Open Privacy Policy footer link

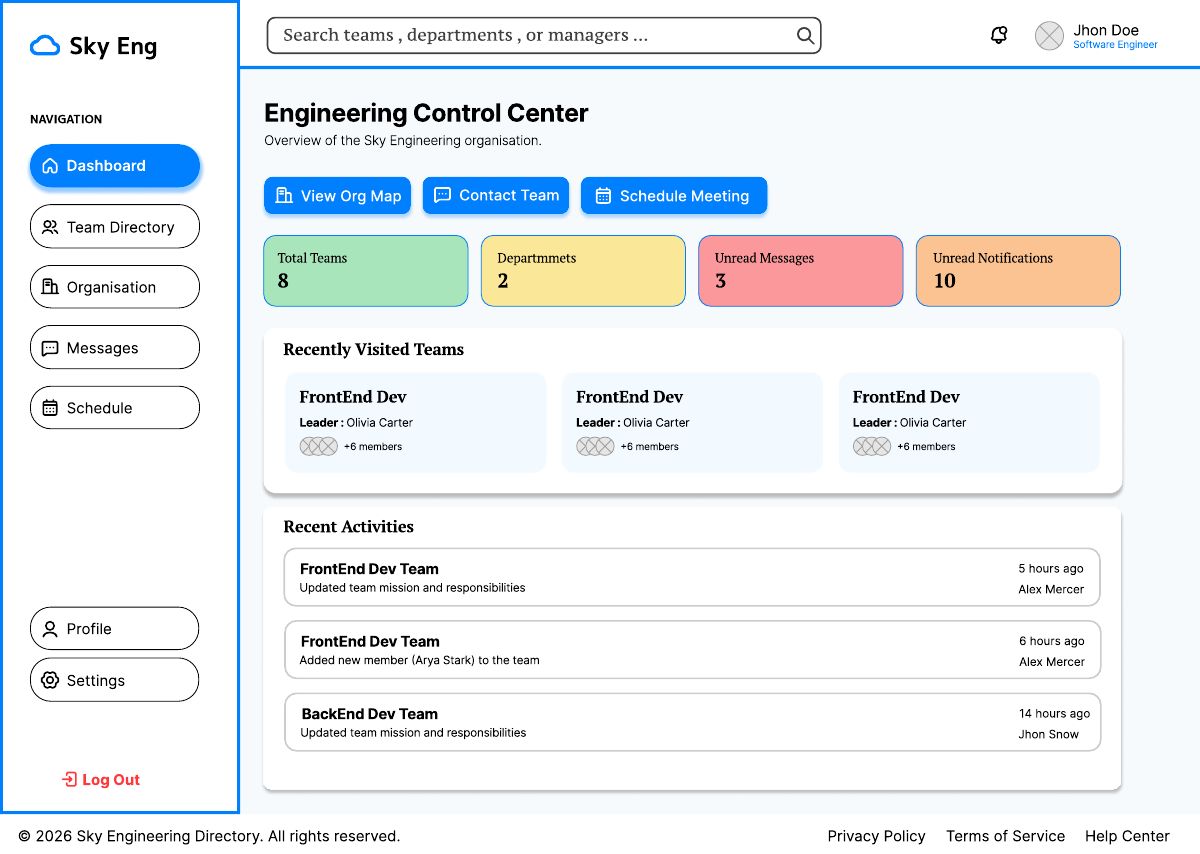pos(877,836)
